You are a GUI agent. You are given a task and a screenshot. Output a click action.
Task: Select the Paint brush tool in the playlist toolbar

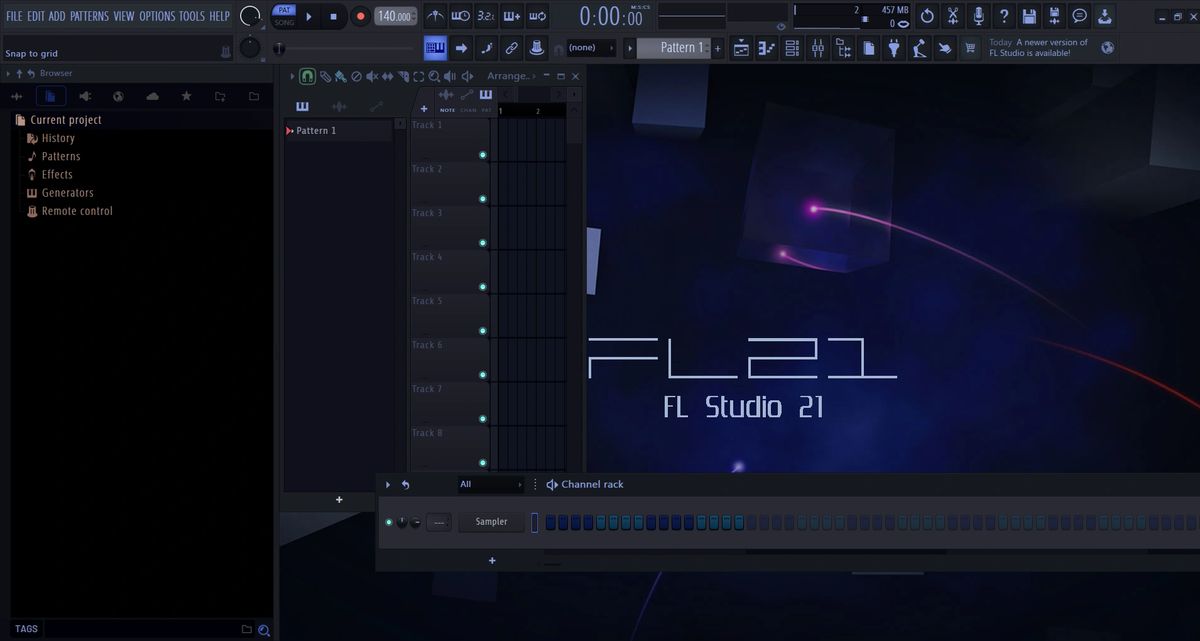[x=340, y=76]
